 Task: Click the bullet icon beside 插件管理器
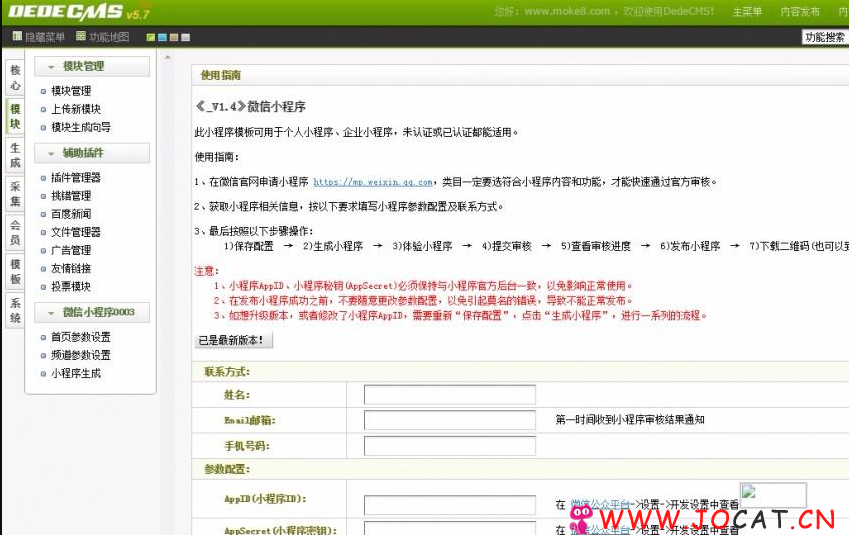coord(43,178)
